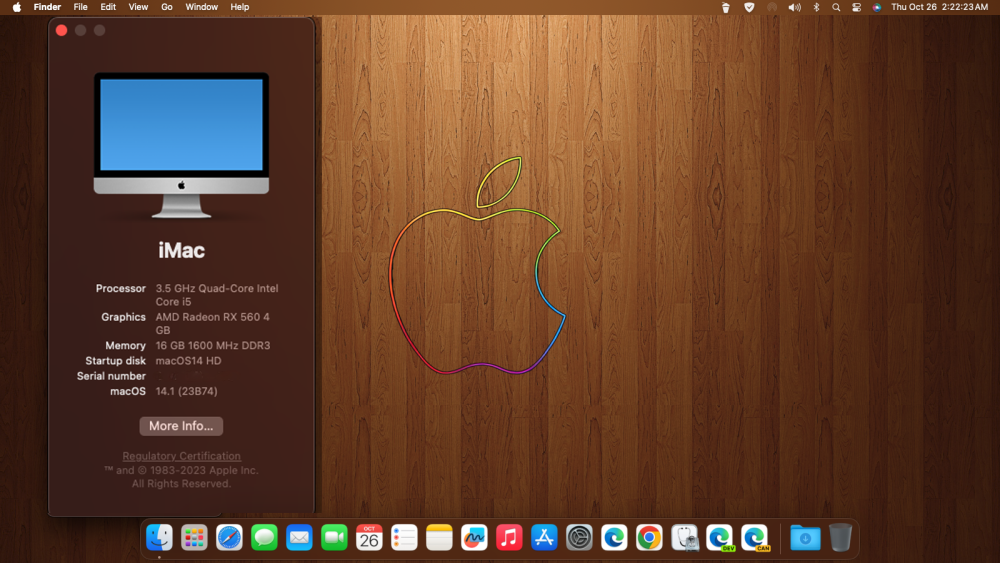Click the startup disk 'macOS14 HD'

188,361
